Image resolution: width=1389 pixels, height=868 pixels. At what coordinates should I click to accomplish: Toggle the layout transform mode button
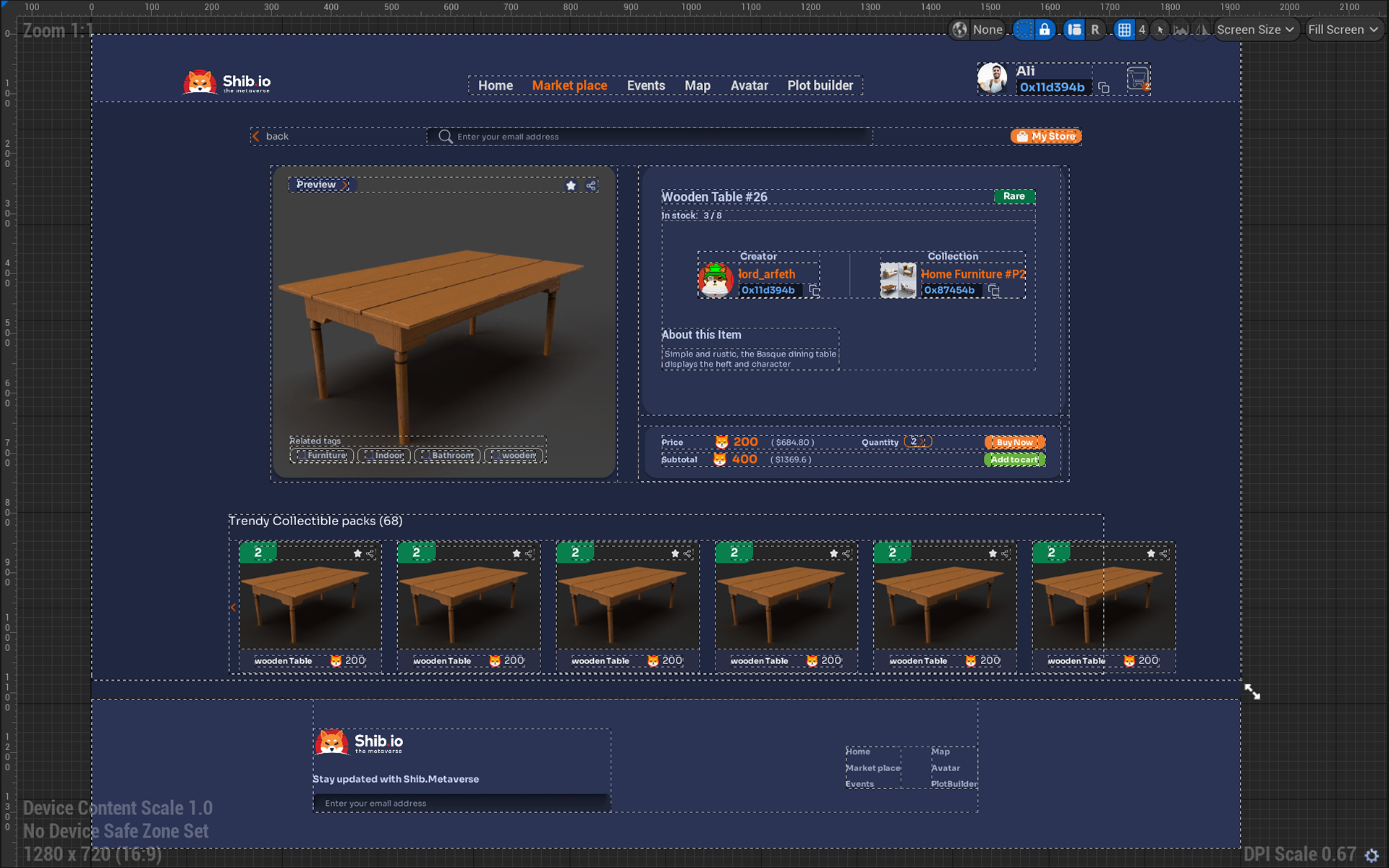1074,30
